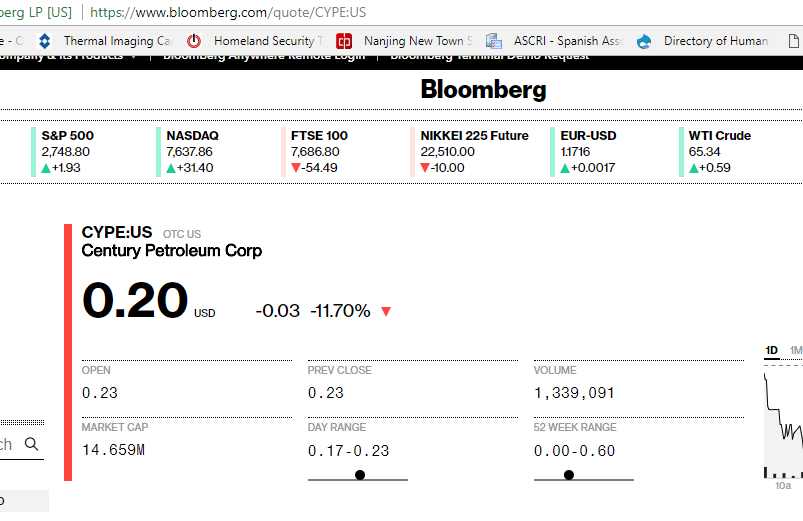The height and width of the screenshot is (521, 803).
Task: Click the 52 Week Range slider marker
Action: pyautogui.click(x=569, y=475)
